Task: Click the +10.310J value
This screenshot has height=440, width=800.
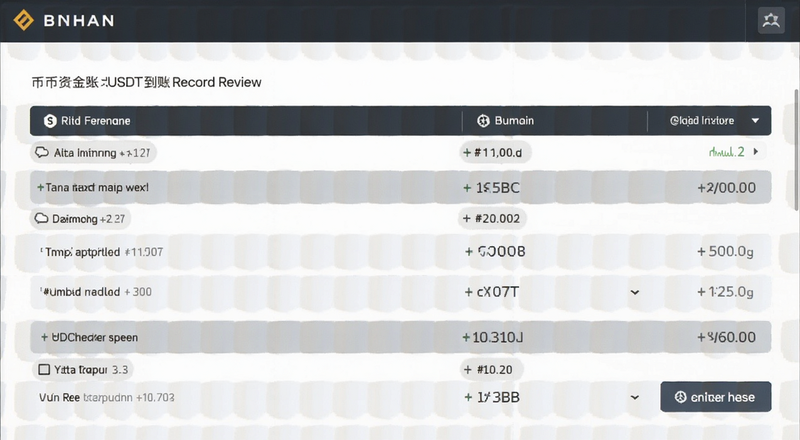Action: coord(492,337)
